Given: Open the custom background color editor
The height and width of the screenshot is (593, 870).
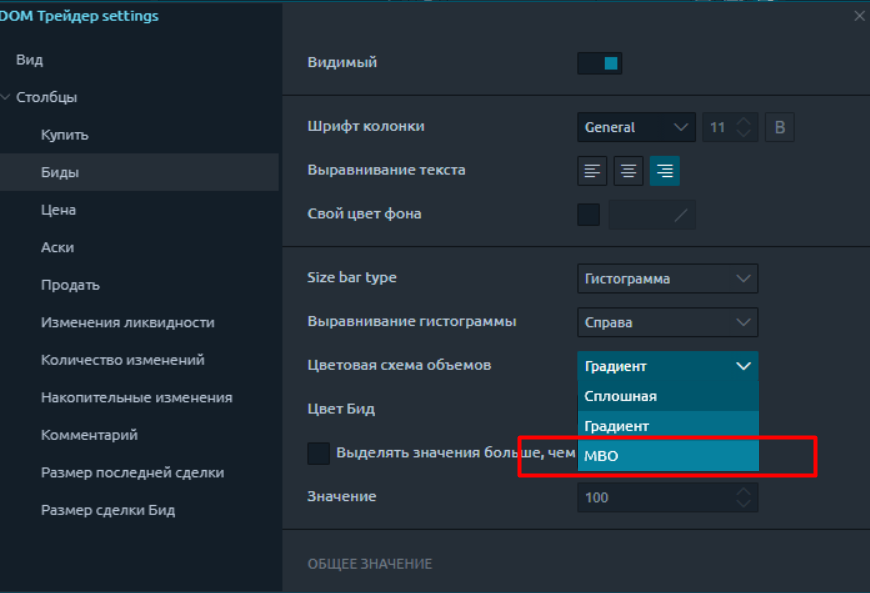Looking at the screenshot, I should click(652, 215).
